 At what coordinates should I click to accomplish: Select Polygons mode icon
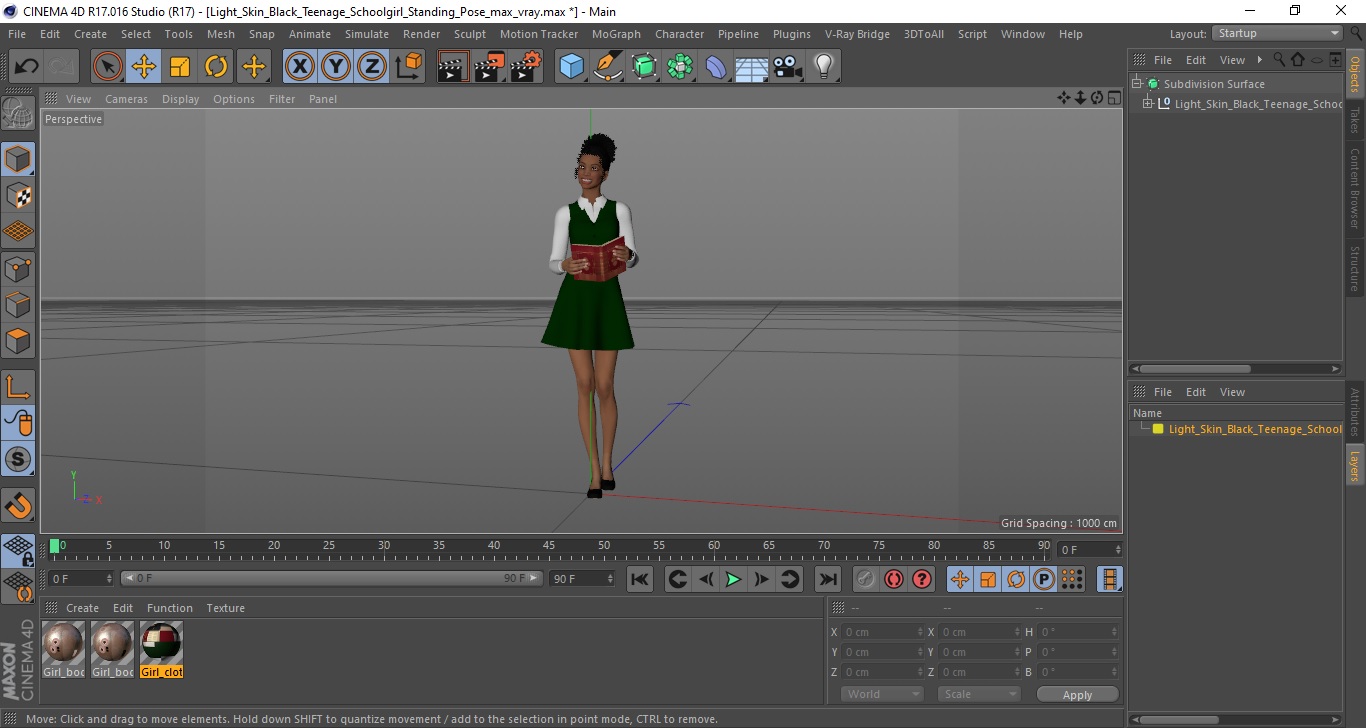[x=18, y=340]
